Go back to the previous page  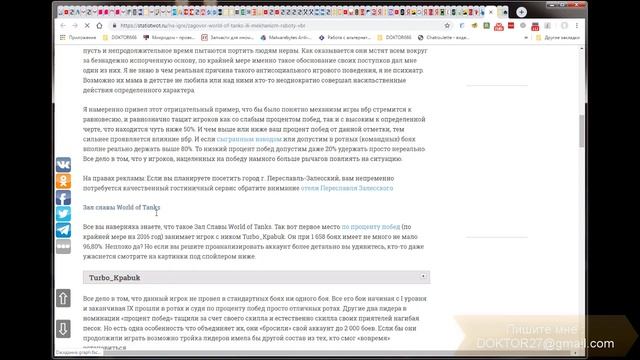tap(63, 25)
